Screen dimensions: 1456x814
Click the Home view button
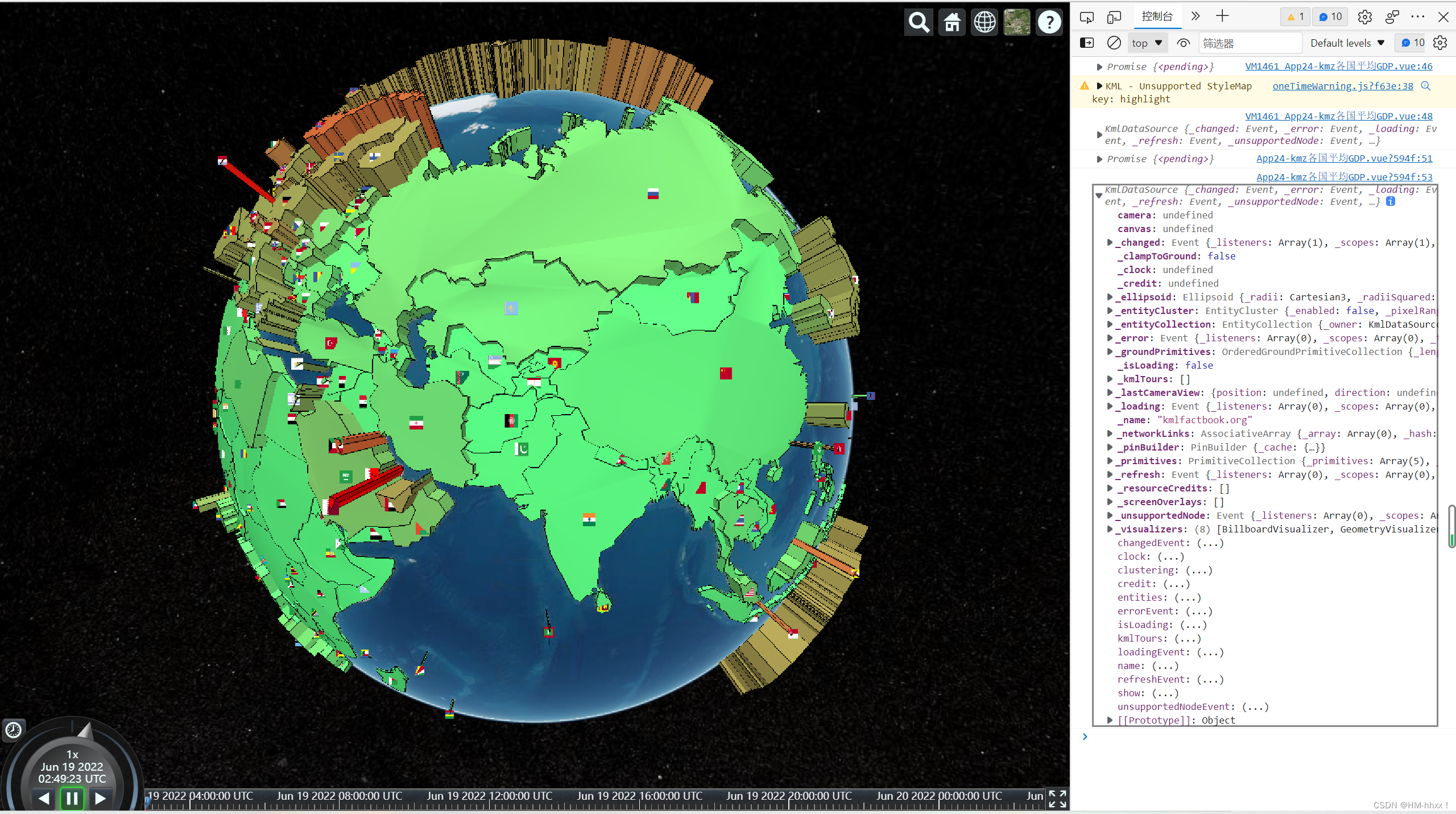(952, 23)
